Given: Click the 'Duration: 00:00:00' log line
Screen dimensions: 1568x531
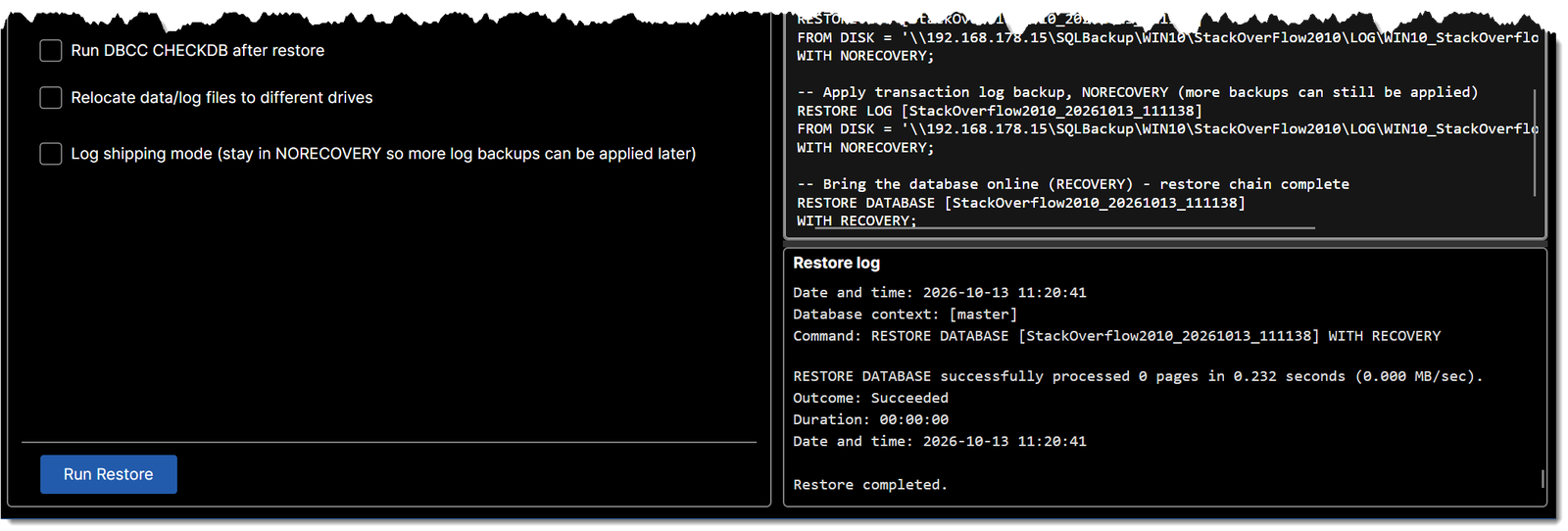Looking at the screenshot, I should pos(870,419).
